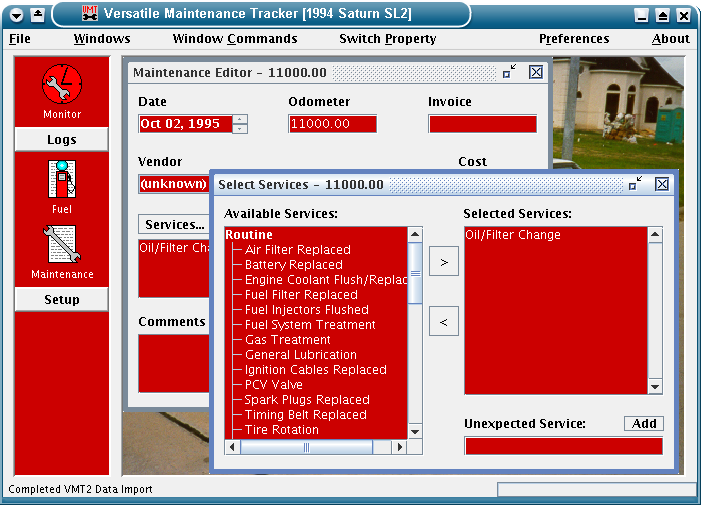Image resolution: width=701 pixels, height=505 pixels.
Task: Click the Available Services horizontal scrollbar
Action: (316, 446)
